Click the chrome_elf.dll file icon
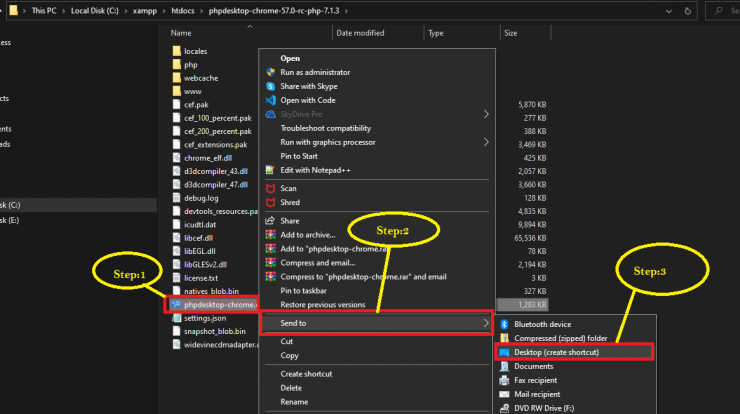Image resolution: width=740 pixels, height=414 pixels. (177, 158)
